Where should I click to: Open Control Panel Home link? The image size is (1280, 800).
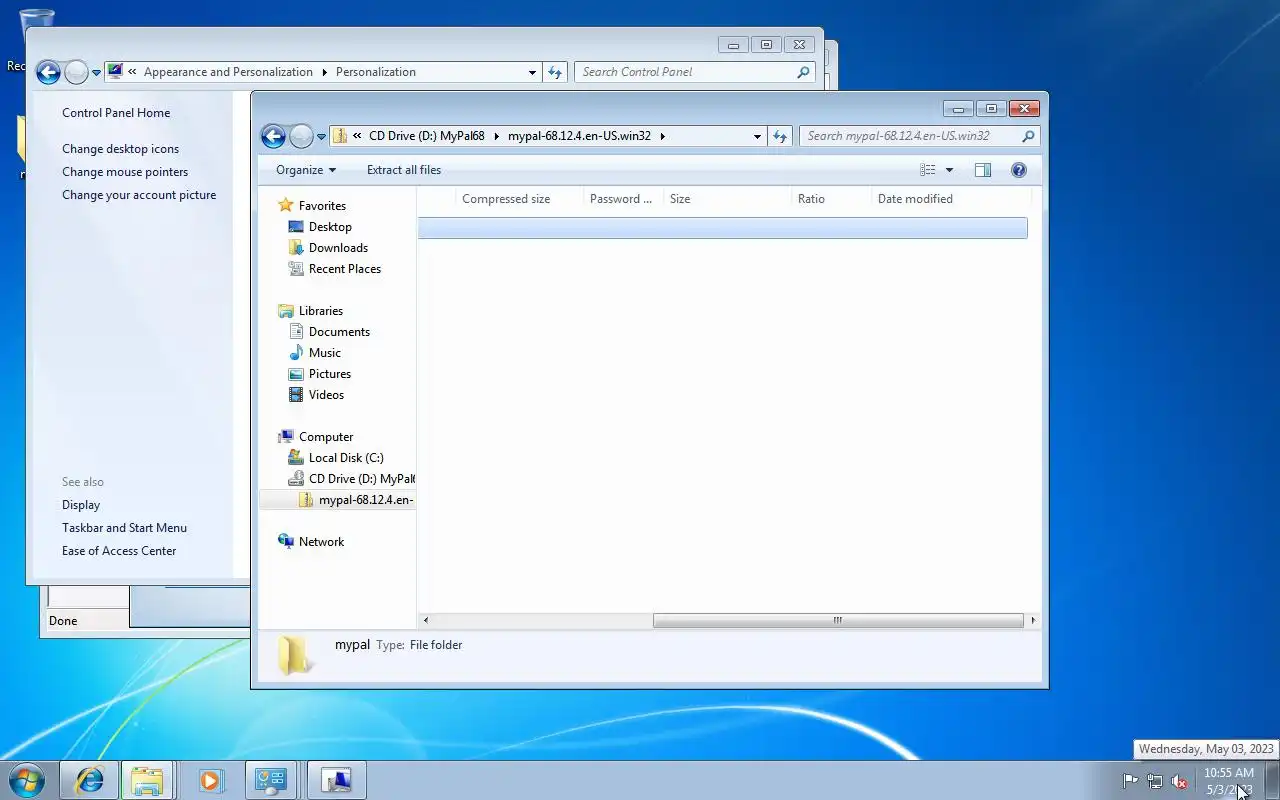point(116,113)
